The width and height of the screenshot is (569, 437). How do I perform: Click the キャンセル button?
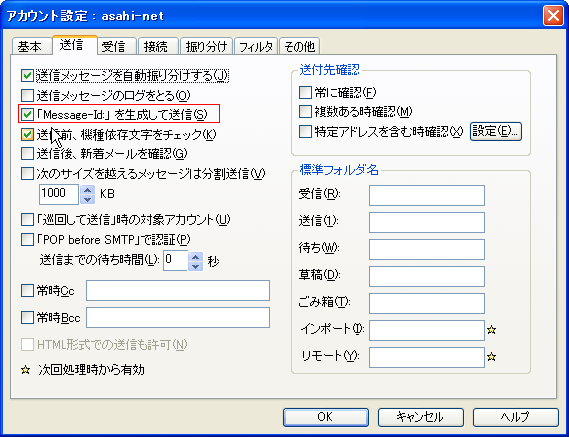click(x=421, y=417)
